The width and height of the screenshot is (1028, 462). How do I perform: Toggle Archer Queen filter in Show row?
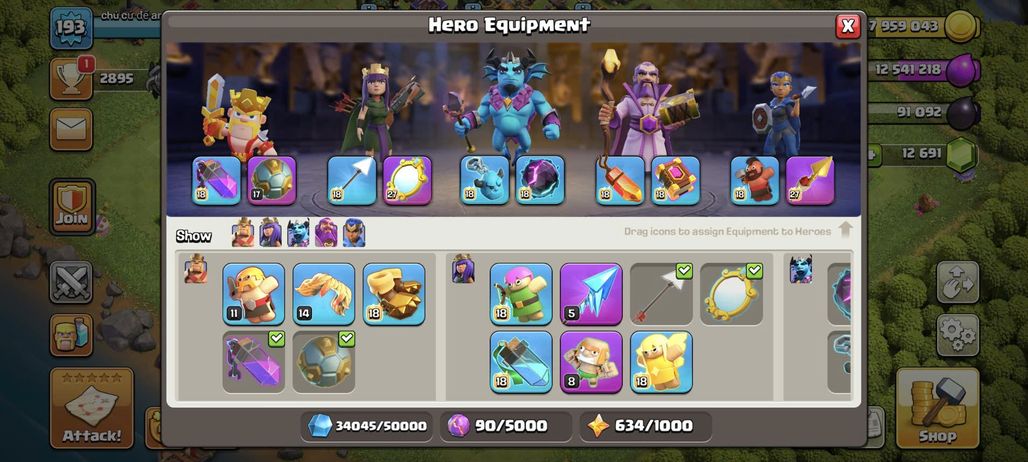[270, 233]
